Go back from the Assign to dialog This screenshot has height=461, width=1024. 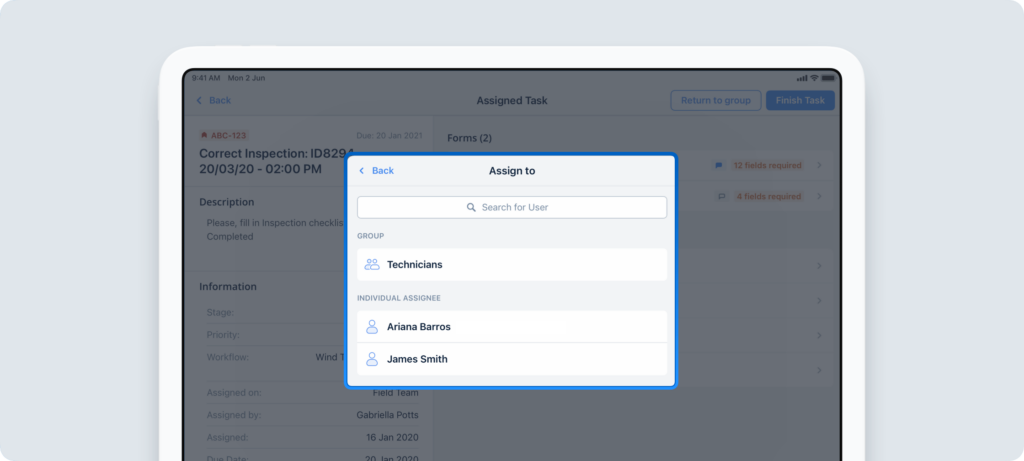pyautogui.click(x=376, y=171)
